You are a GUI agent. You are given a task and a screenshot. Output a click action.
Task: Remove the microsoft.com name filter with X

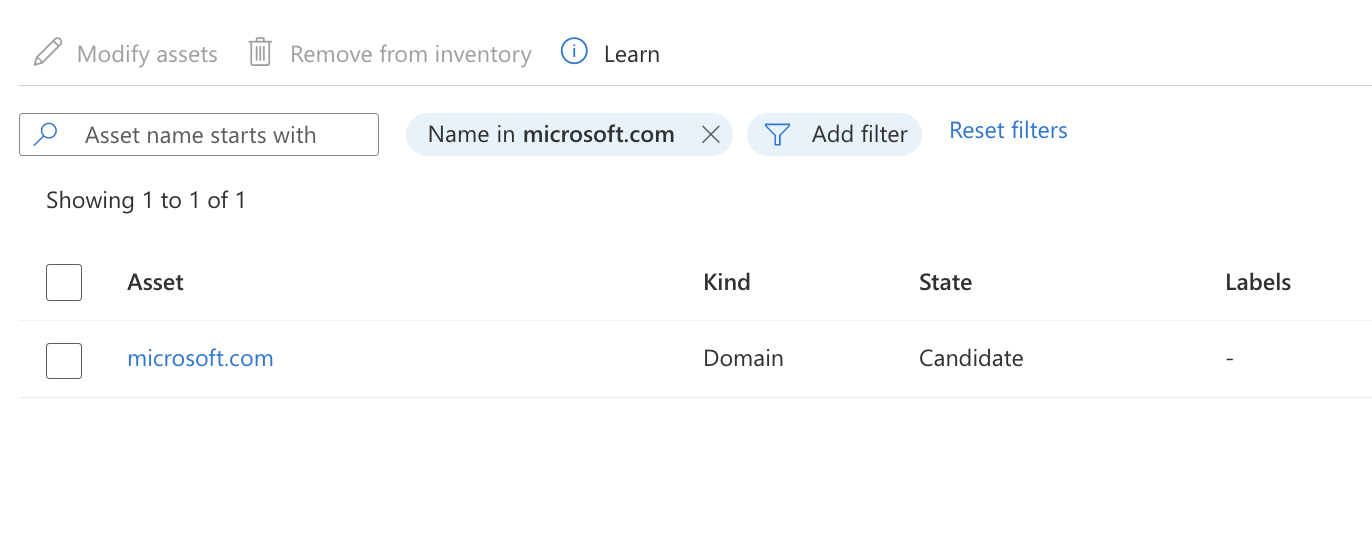click(x=711, y=135)
